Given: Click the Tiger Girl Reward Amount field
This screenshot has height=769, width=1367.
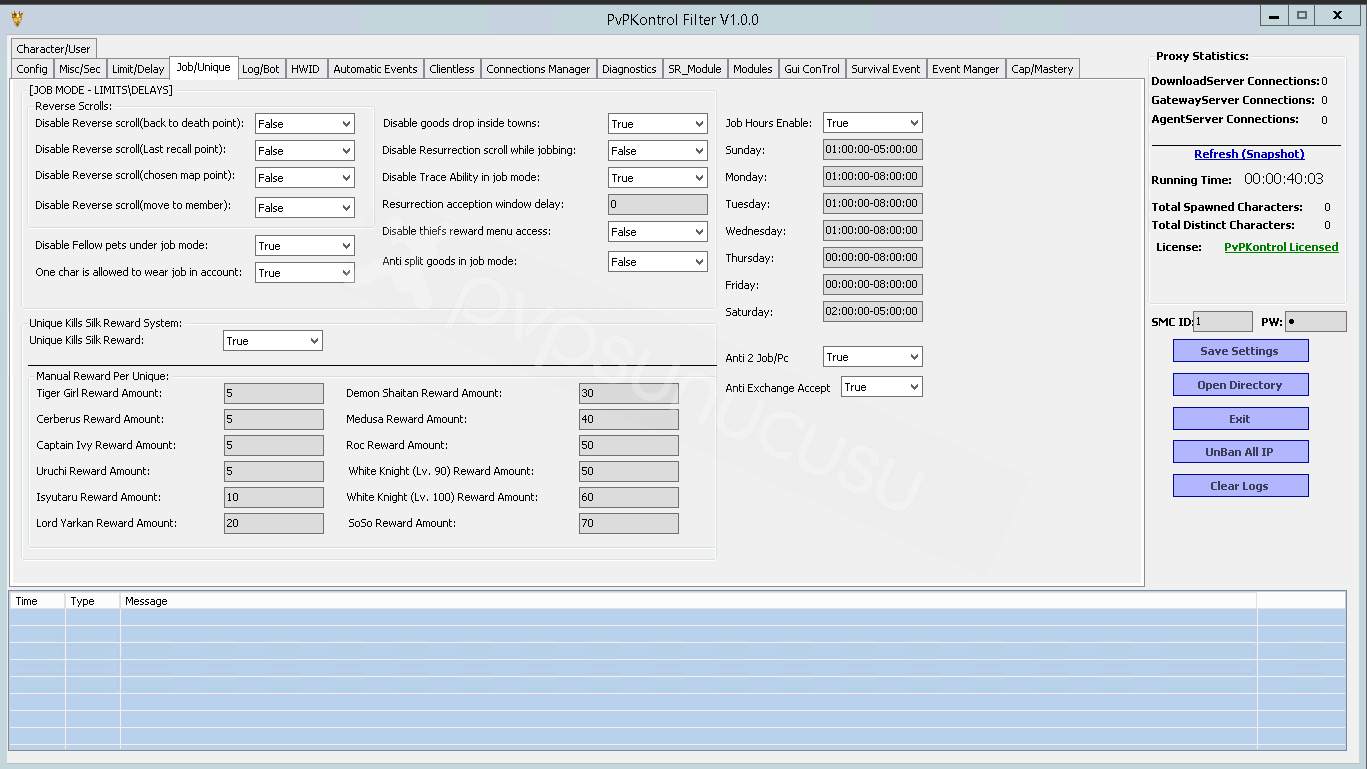Looking at the screenshot, I should pyautogui.click(x=274, y=393).
